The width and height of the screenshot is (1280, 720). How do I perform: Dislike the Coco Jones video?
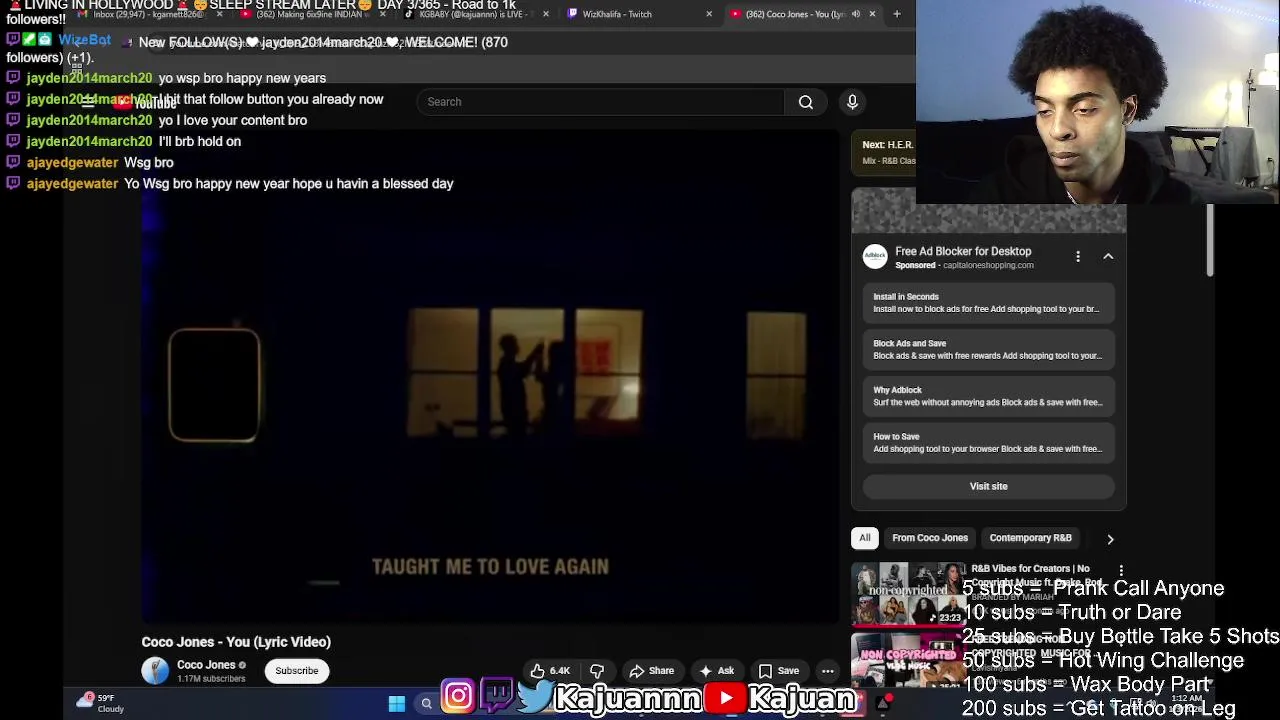(597, 671)
